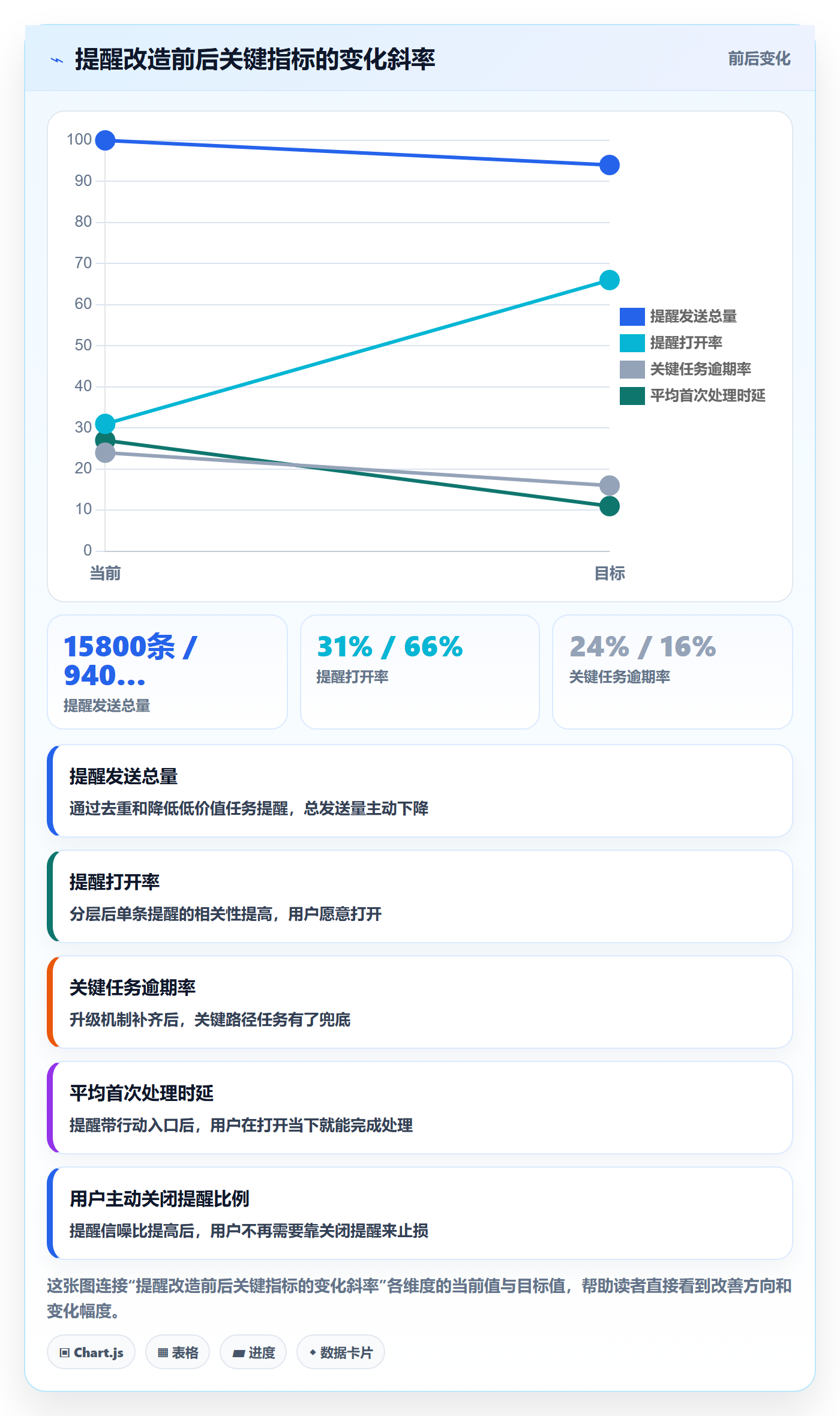Click the 目标 x-axis label

point(610,574)
